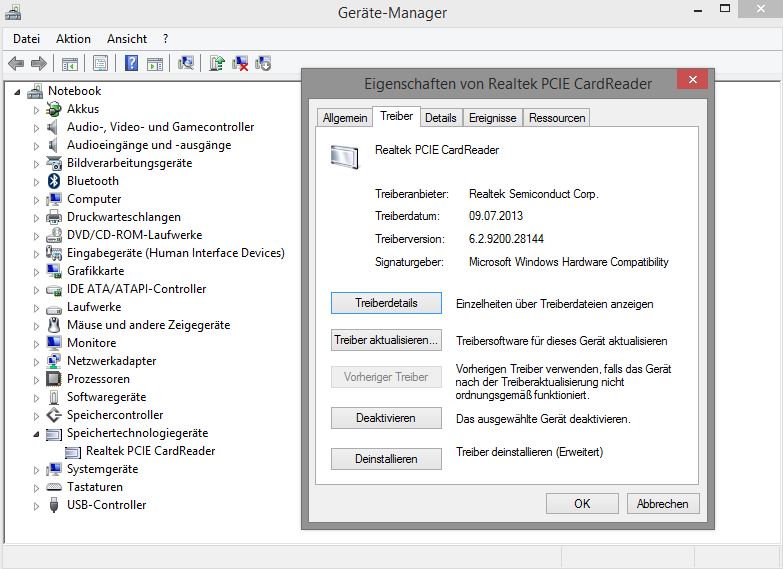Screen dimensions: 783x569
Task: Click driver version 6.2.9200.28144 text
Action: click(x=506, y=239)
